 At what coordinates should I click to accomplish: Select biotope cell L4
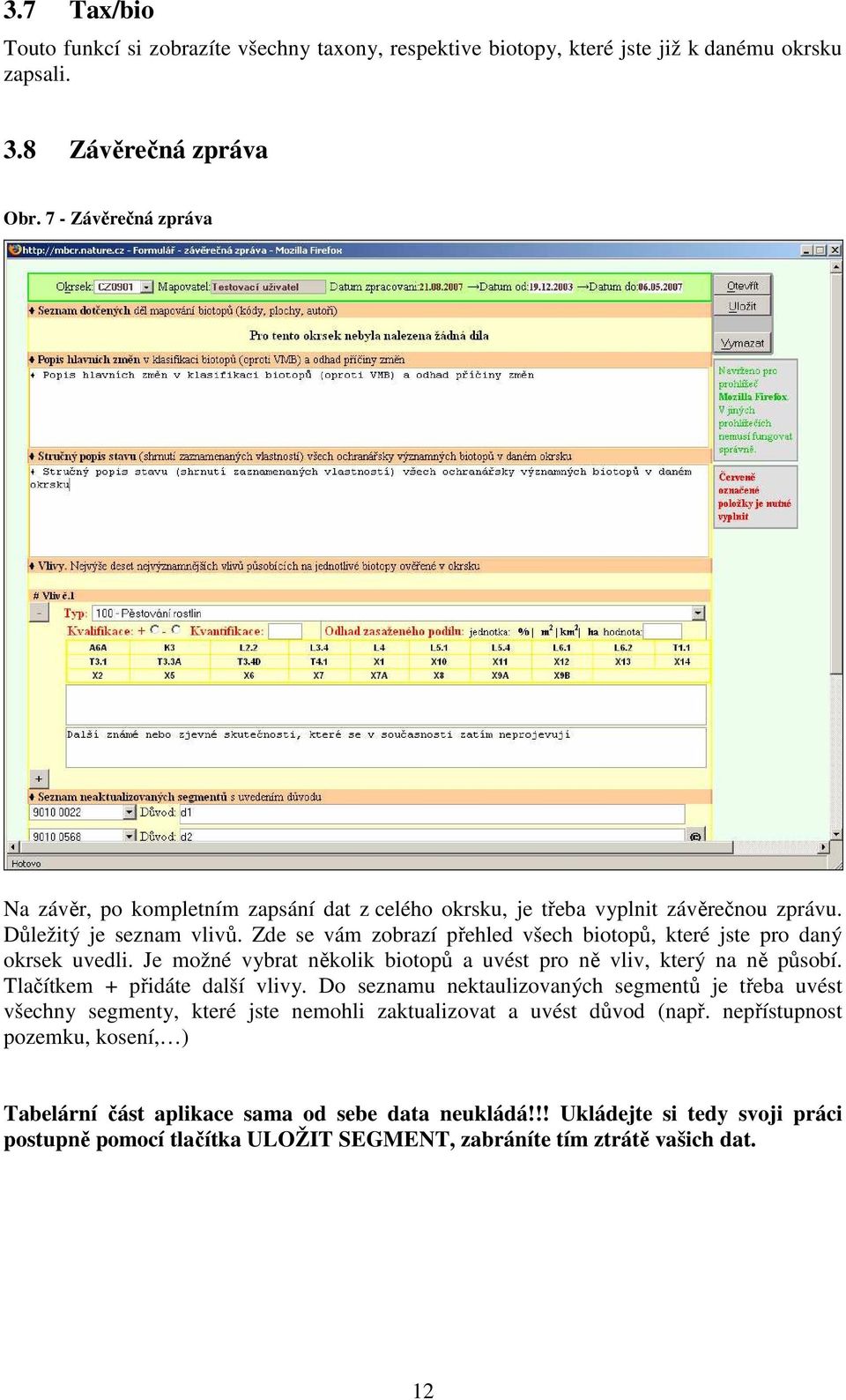(379, 648)
